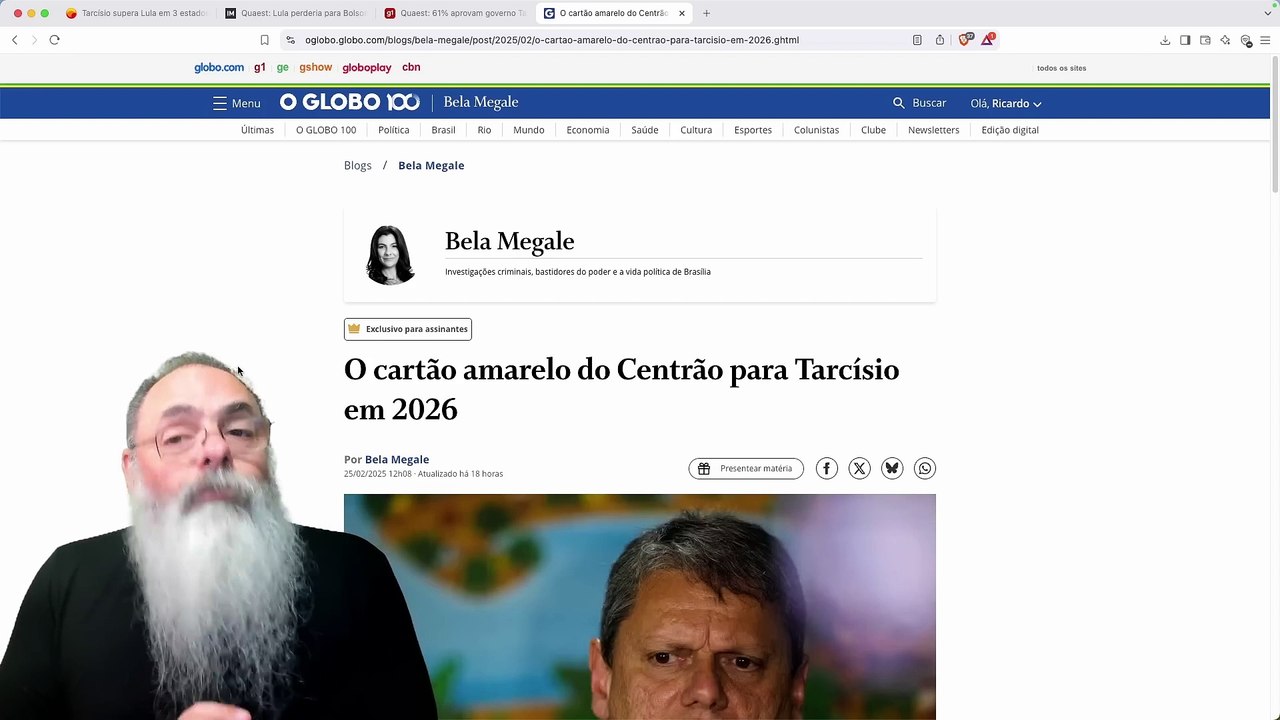1280x720 pixels.
Task: Open Política section
Action: [394, 130]
